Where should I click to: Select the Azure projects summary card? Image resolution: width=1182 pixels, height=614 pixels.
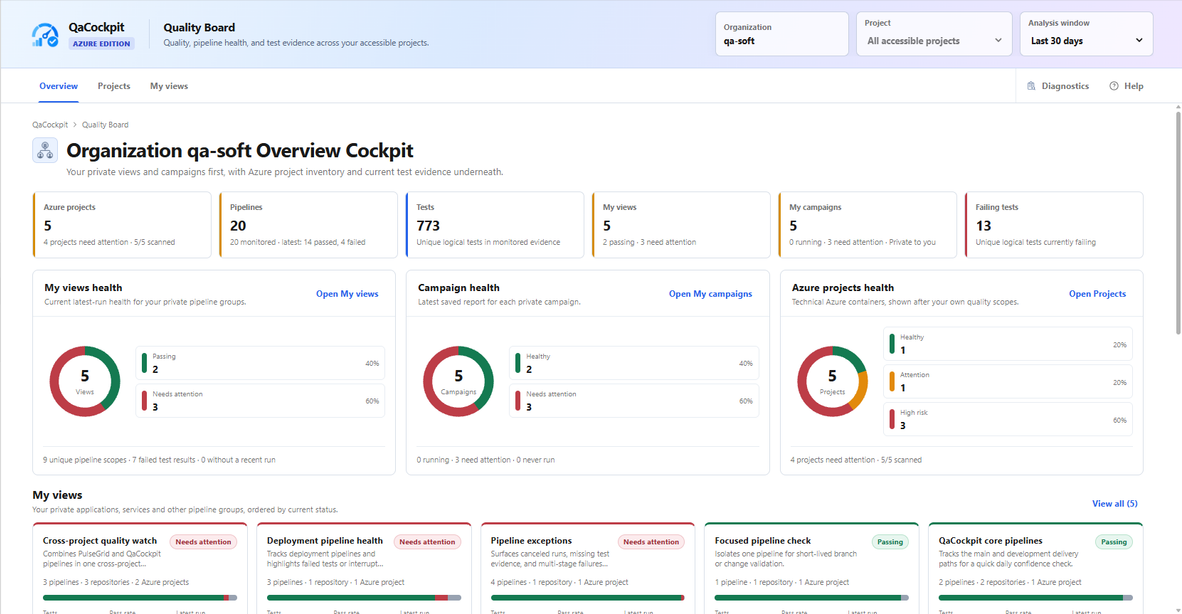[x=122, y=225]
